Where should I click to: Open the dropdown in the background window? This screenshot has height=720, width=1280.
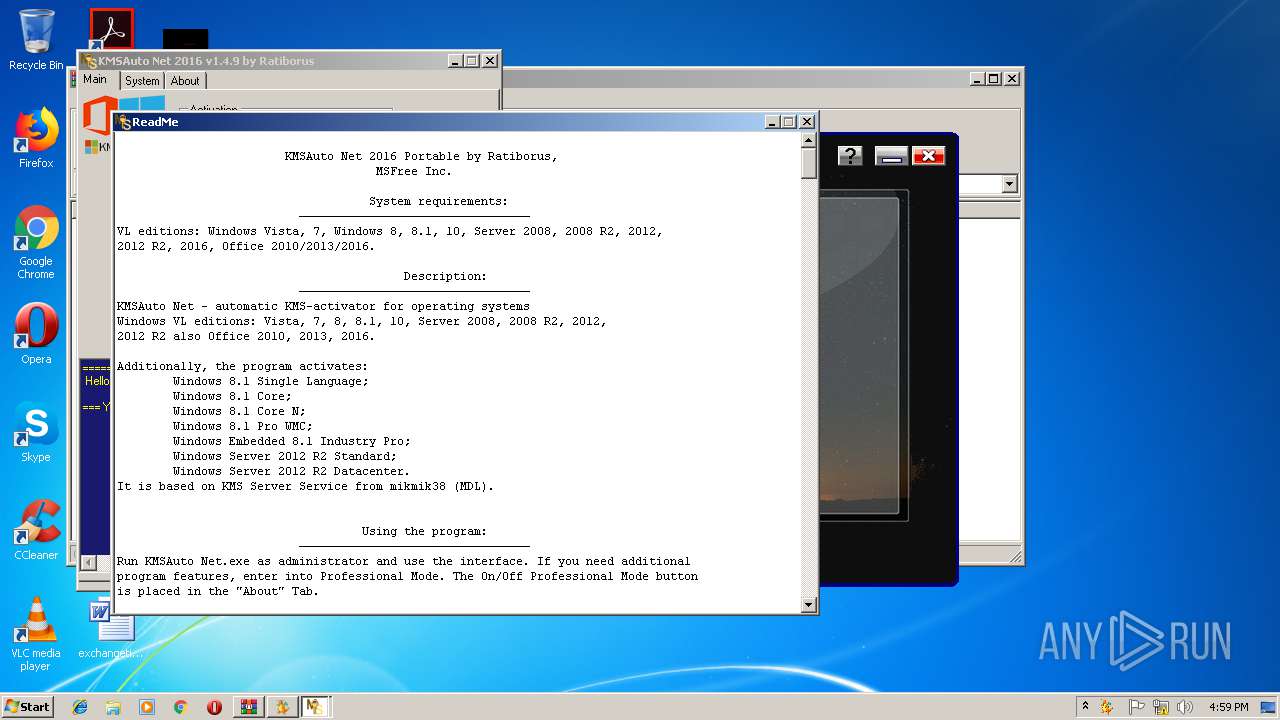(x=1009, y=184)
